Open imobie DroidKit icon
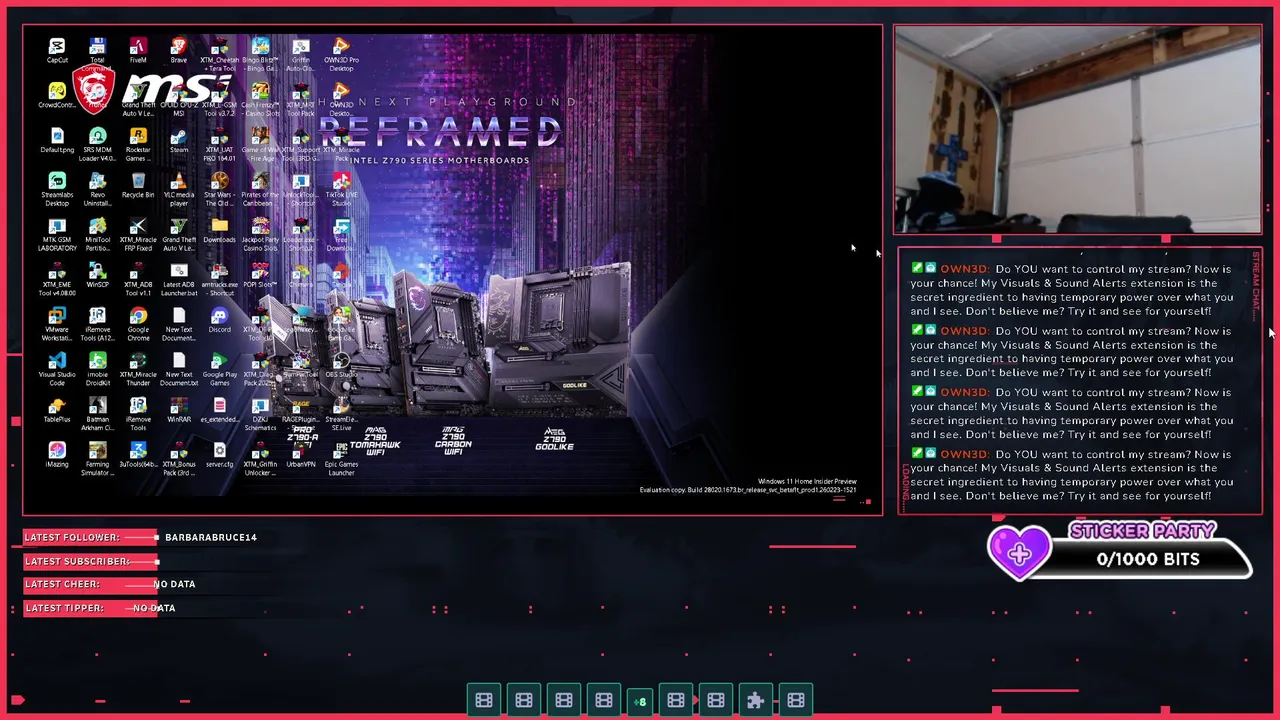Screen dimensions: 1280x720 (x=97, y=370)
